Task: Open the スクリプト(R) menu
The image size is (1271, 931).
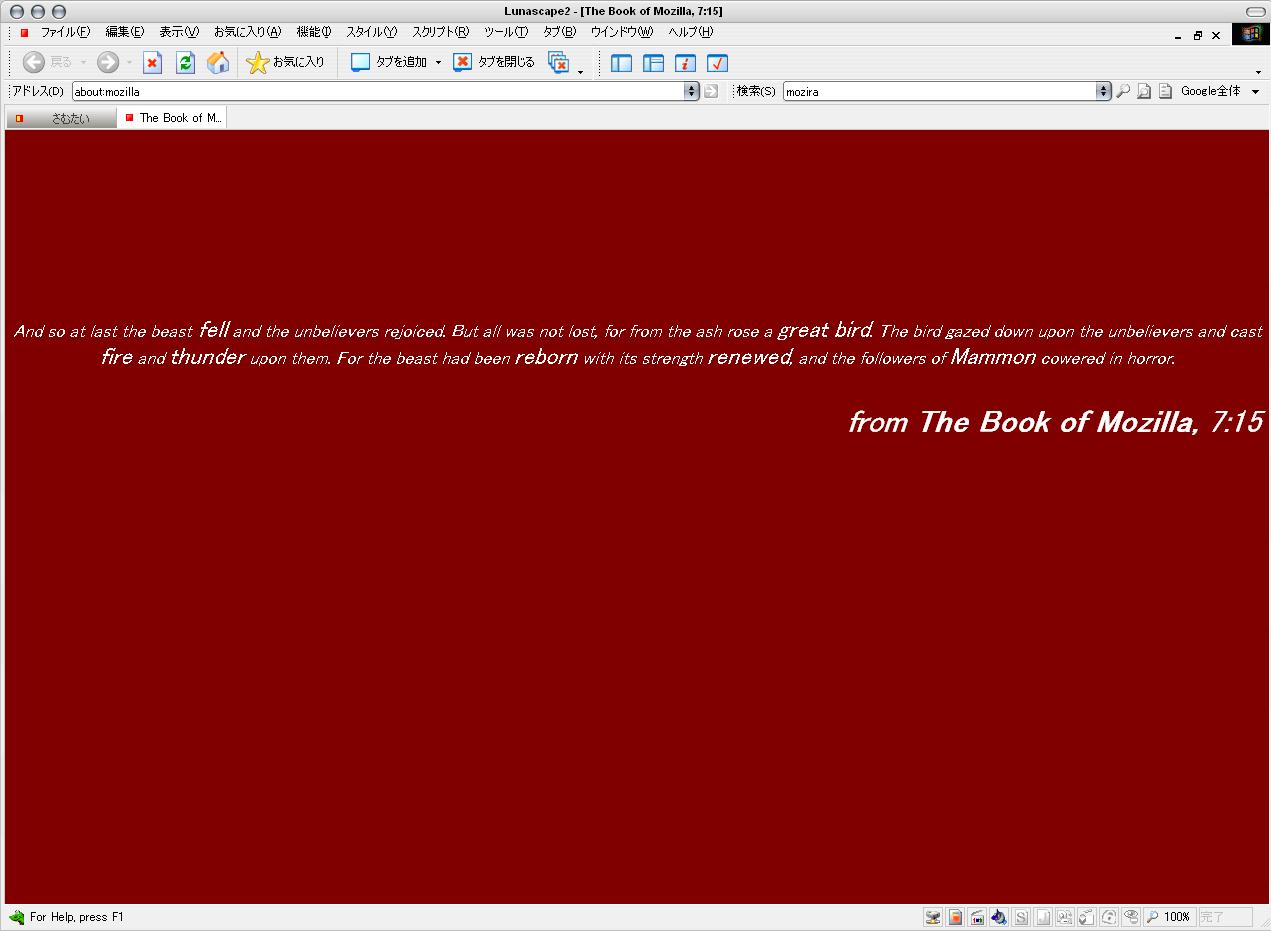Action: click(x=440, y=33)
